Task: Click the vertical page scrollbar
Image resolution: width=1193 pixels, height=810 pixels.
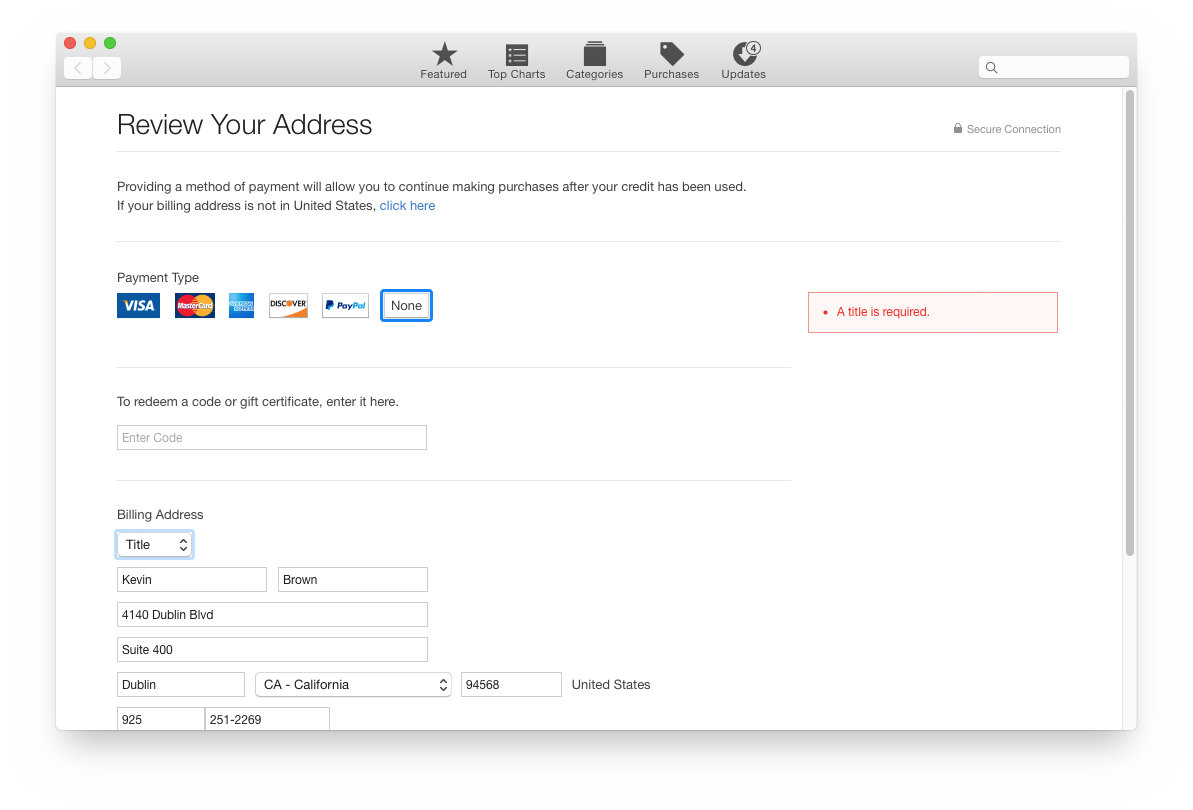Action: click(1129, 322)
